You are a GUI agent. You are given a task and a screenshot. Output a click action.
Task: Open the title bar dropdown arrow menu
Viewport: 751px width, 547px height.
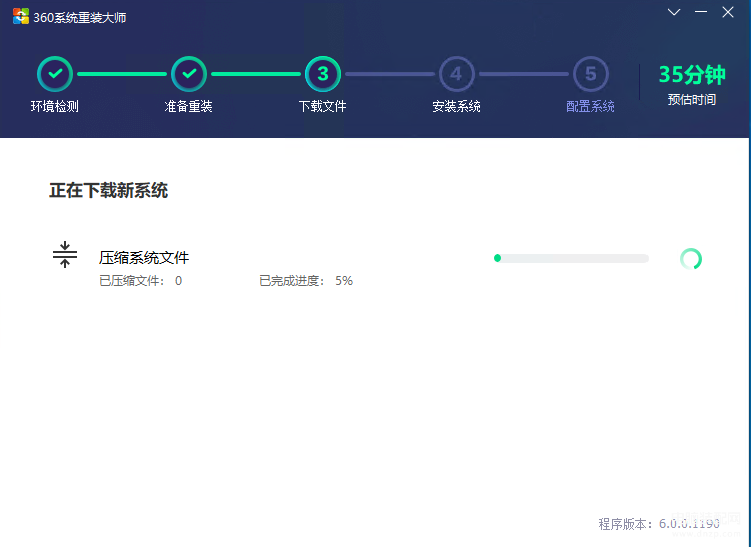click(674, 12)
